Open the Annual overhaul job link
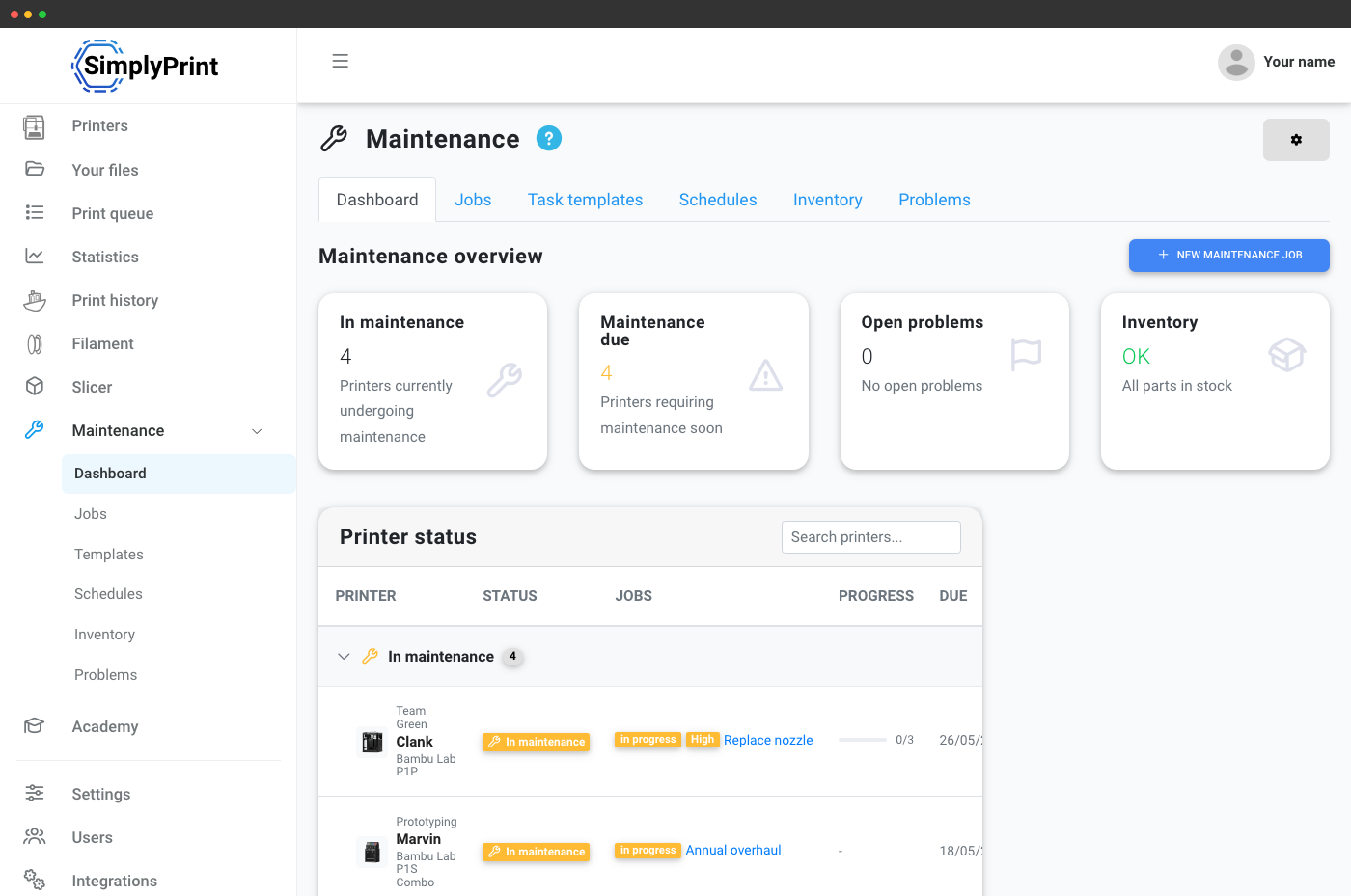Image resolution: width=1351 pixels, height=896 pixels. click(733, 850)
